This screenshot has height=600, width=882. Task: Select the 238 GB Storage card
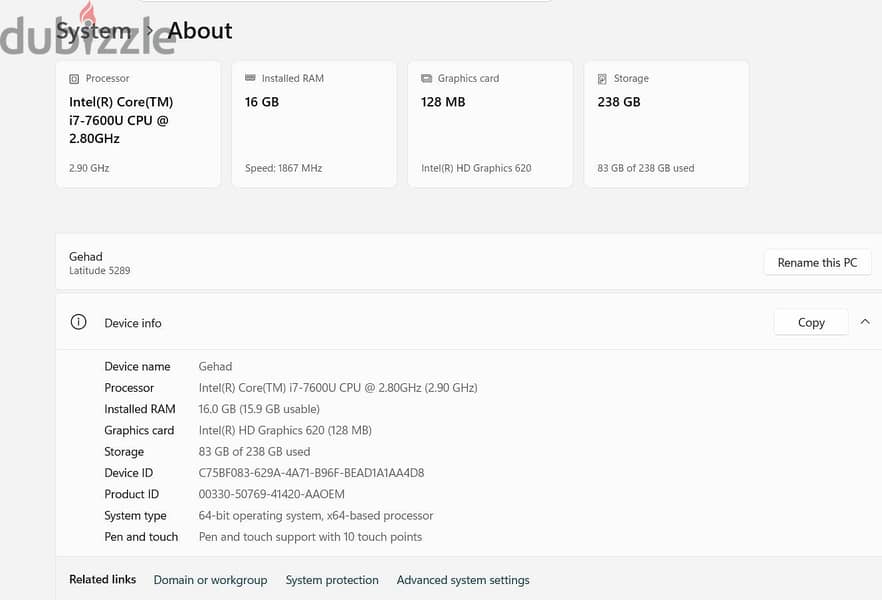[x=666, y=124]
